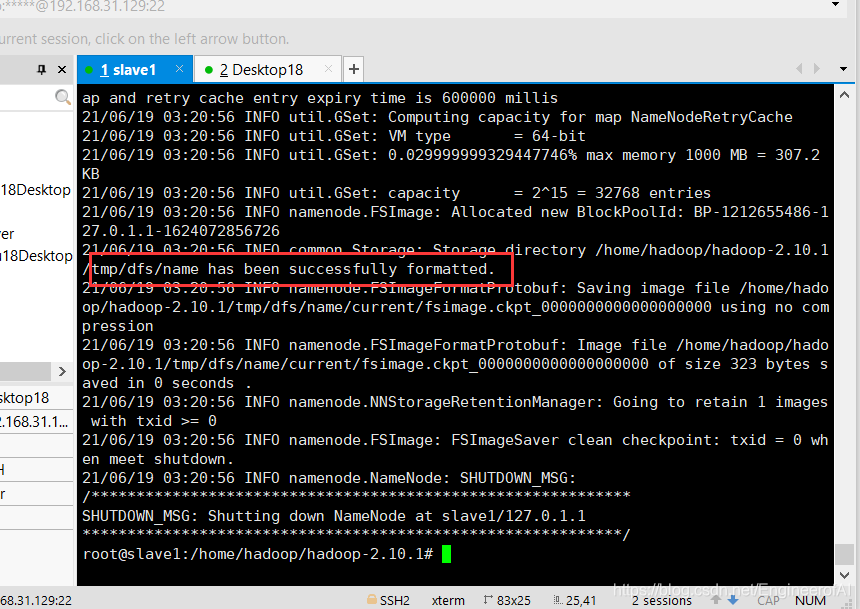Close the Desktop18 tab
The image size is (860, 609).
point(329,69)
